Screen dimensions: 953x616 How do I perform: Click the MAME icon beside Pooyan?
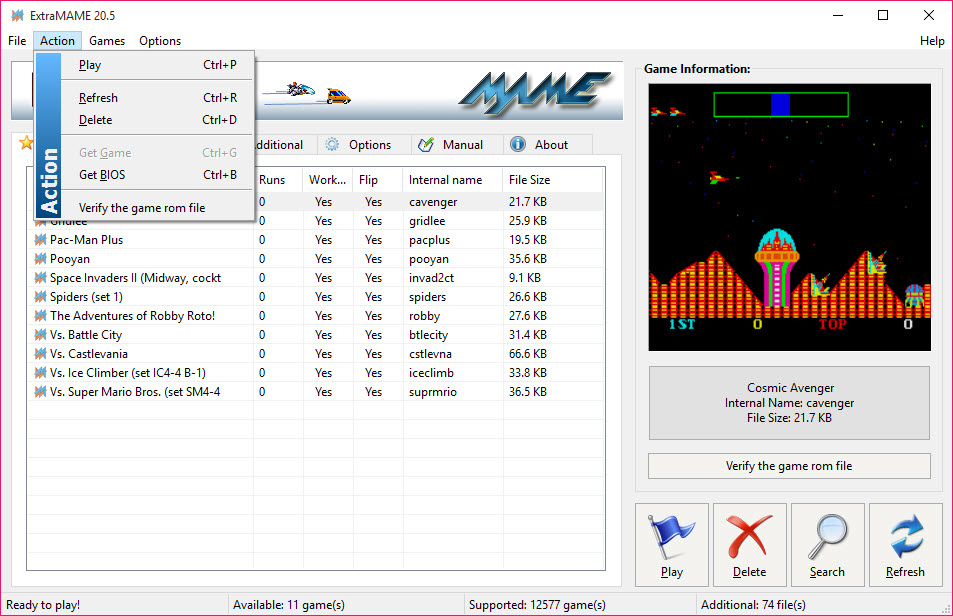click(x=41, y=259)
